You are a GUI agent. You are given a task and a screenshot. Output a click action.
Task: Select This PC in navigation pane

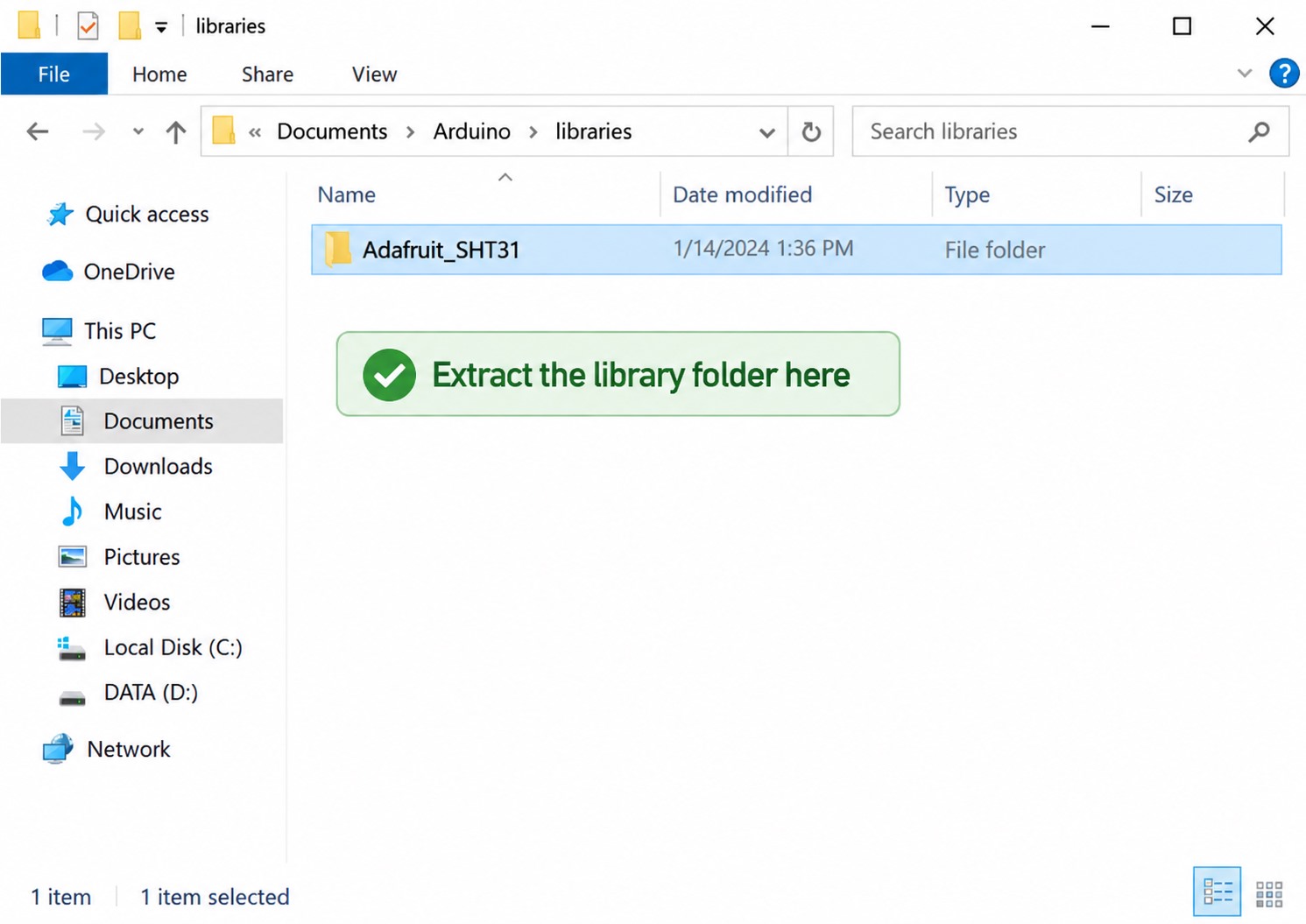tap(120, 331)
